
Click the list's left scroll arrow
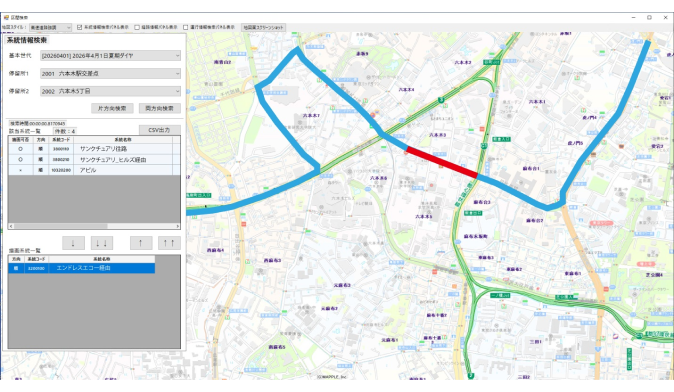click(x=11, y=226)
